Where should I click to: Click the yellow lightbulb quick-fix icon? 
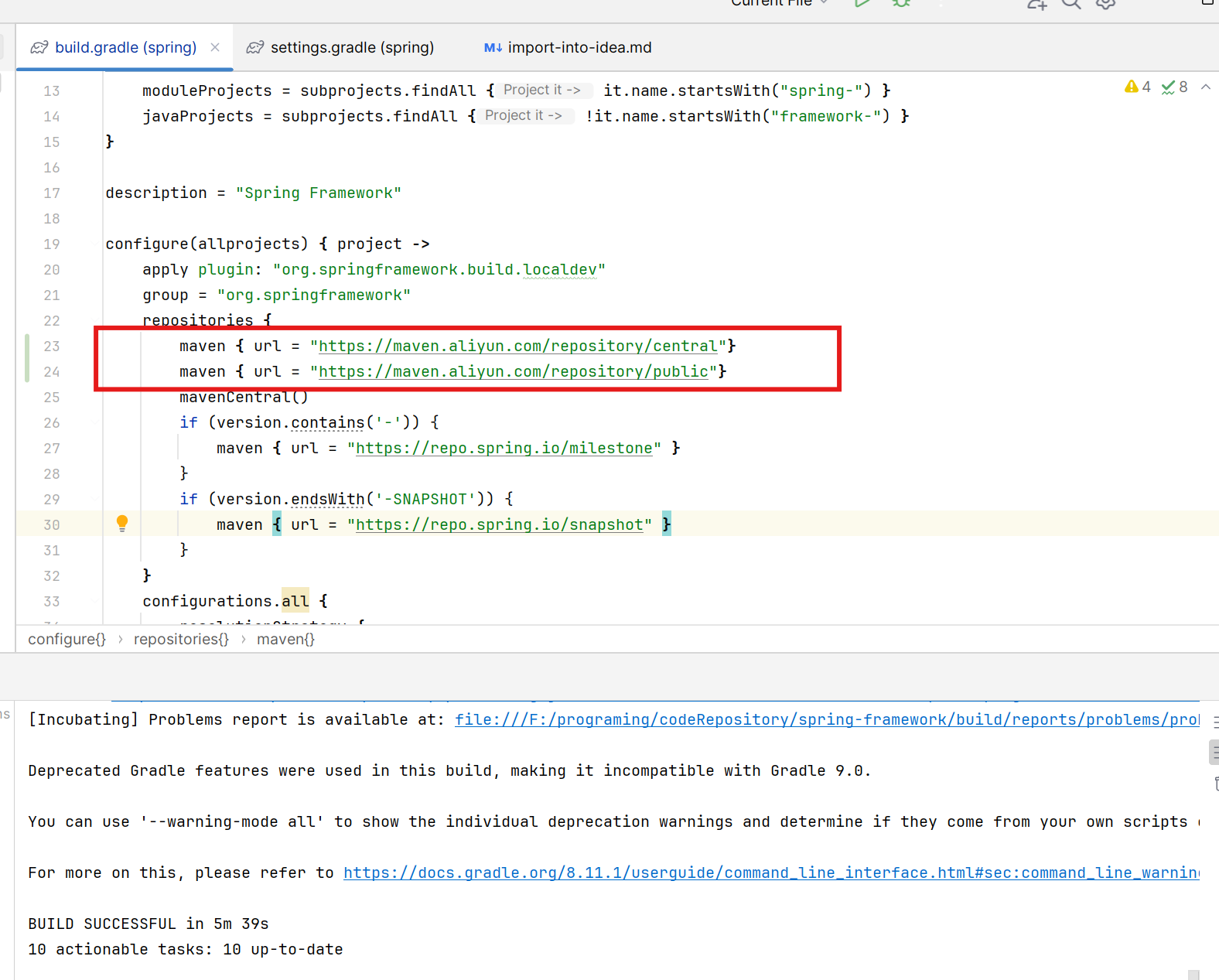tap(122, 524)
